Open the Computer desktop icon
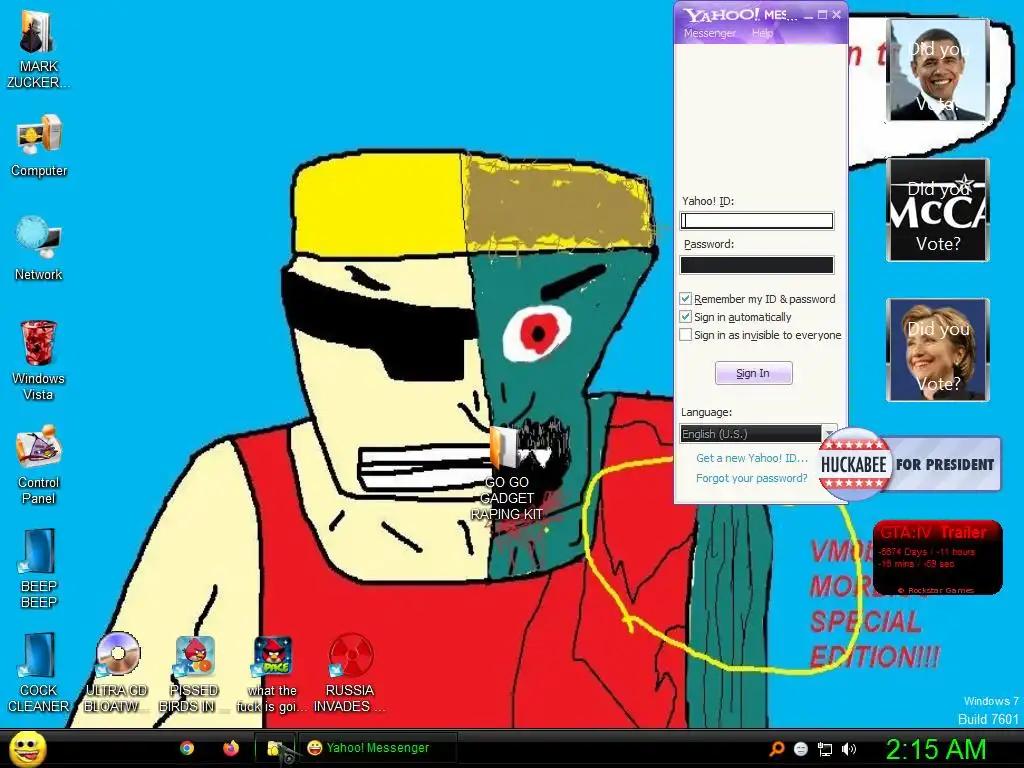This screenshot has height=768, width=1024. pyautogui.click(x=39, y=145)
